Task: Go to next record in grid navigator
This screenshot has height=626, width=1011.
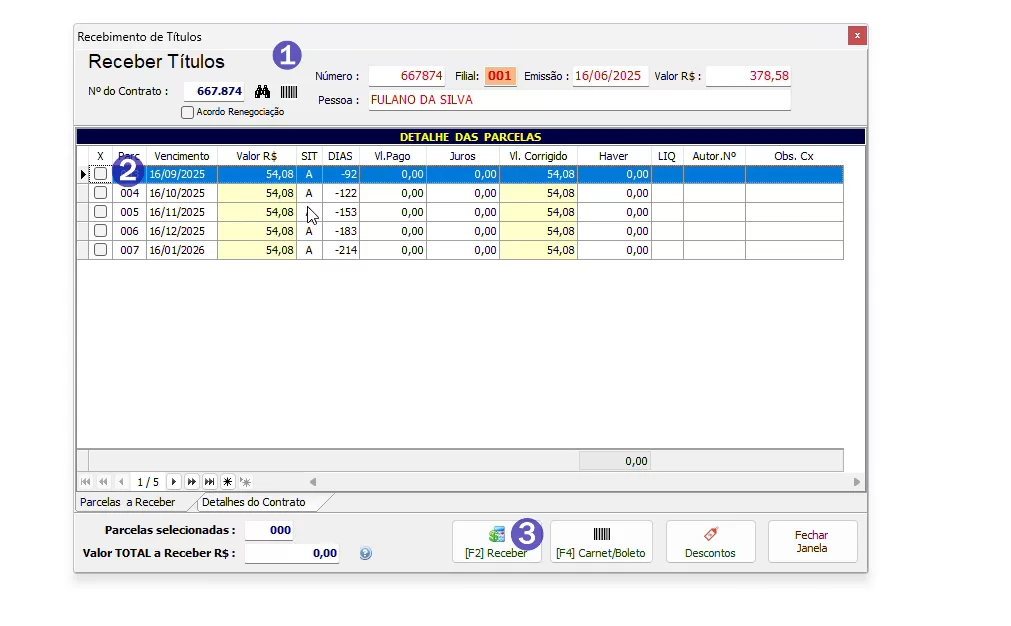Action: click(173, 482)
